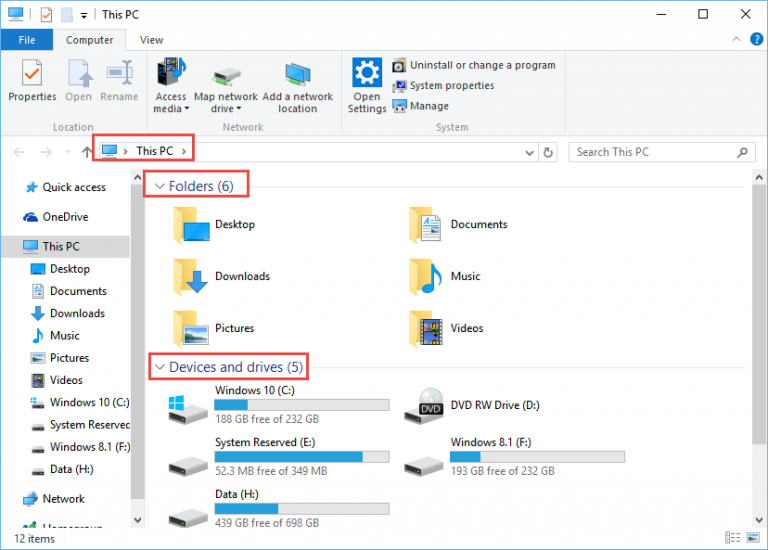Click the Up one level arrow

coord(87,152)
